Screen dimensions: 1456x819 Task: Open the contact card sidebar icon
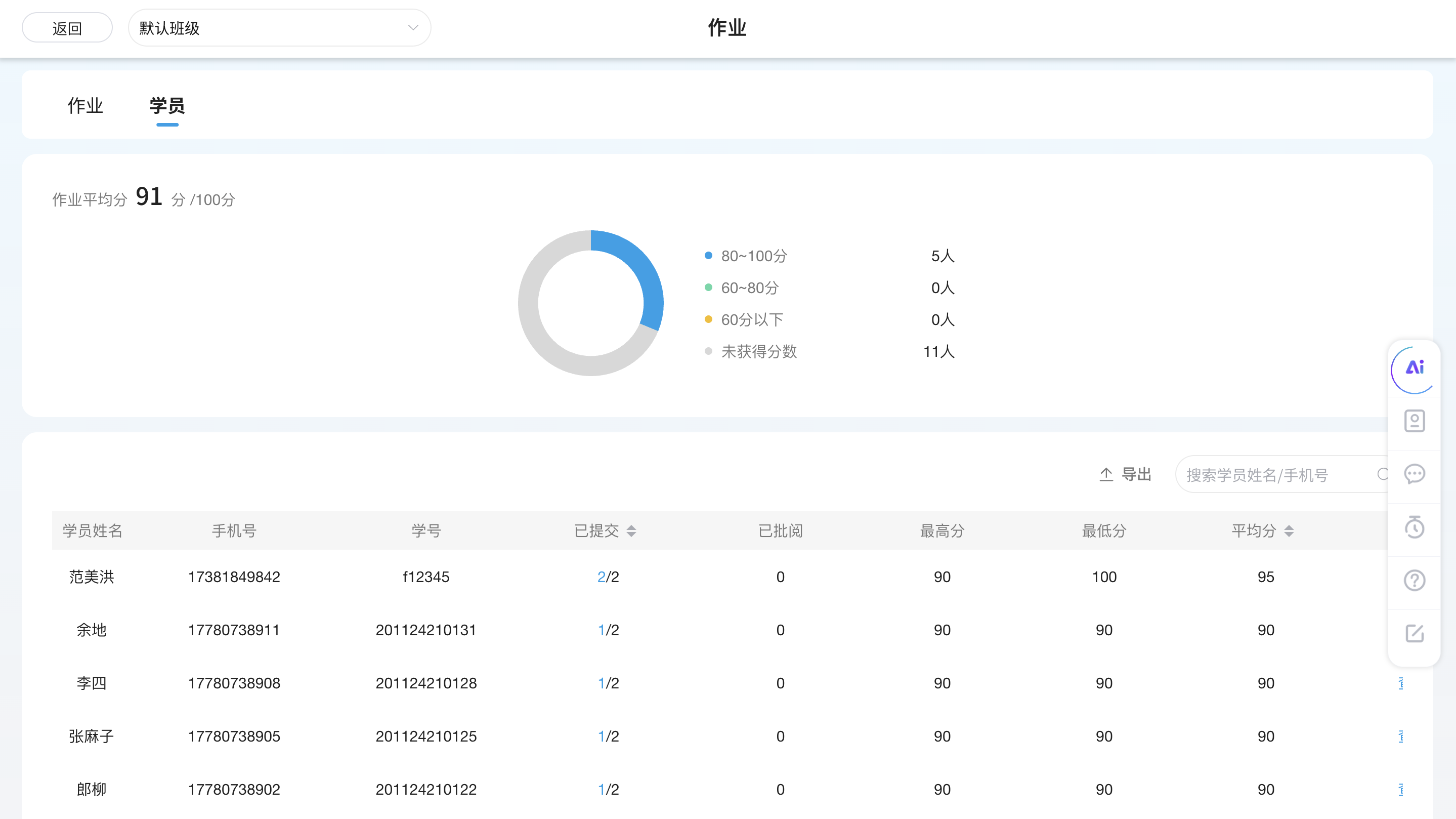[1414, 421]
